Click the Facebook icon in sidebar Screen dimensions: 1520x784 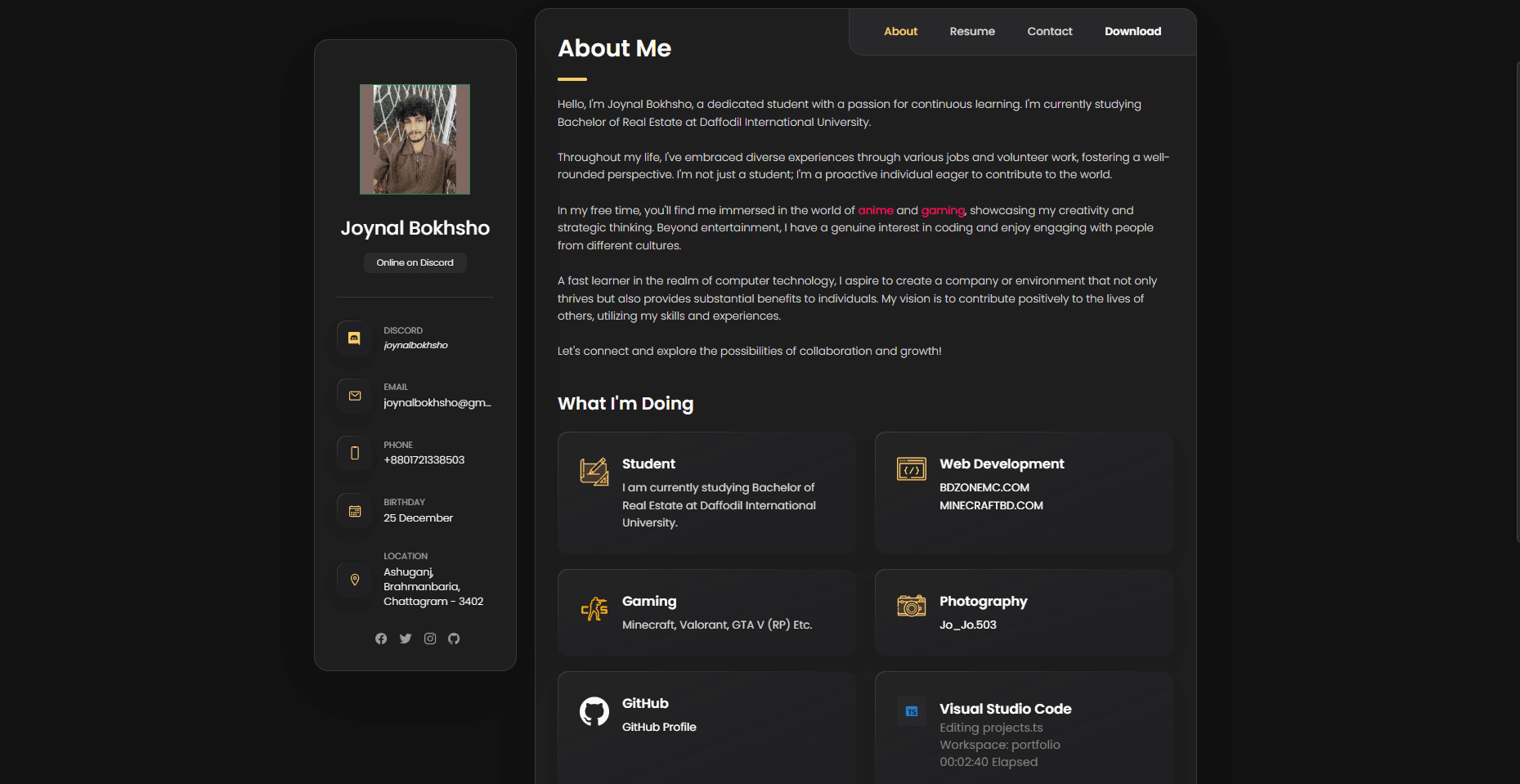click(x=381, y=638)
